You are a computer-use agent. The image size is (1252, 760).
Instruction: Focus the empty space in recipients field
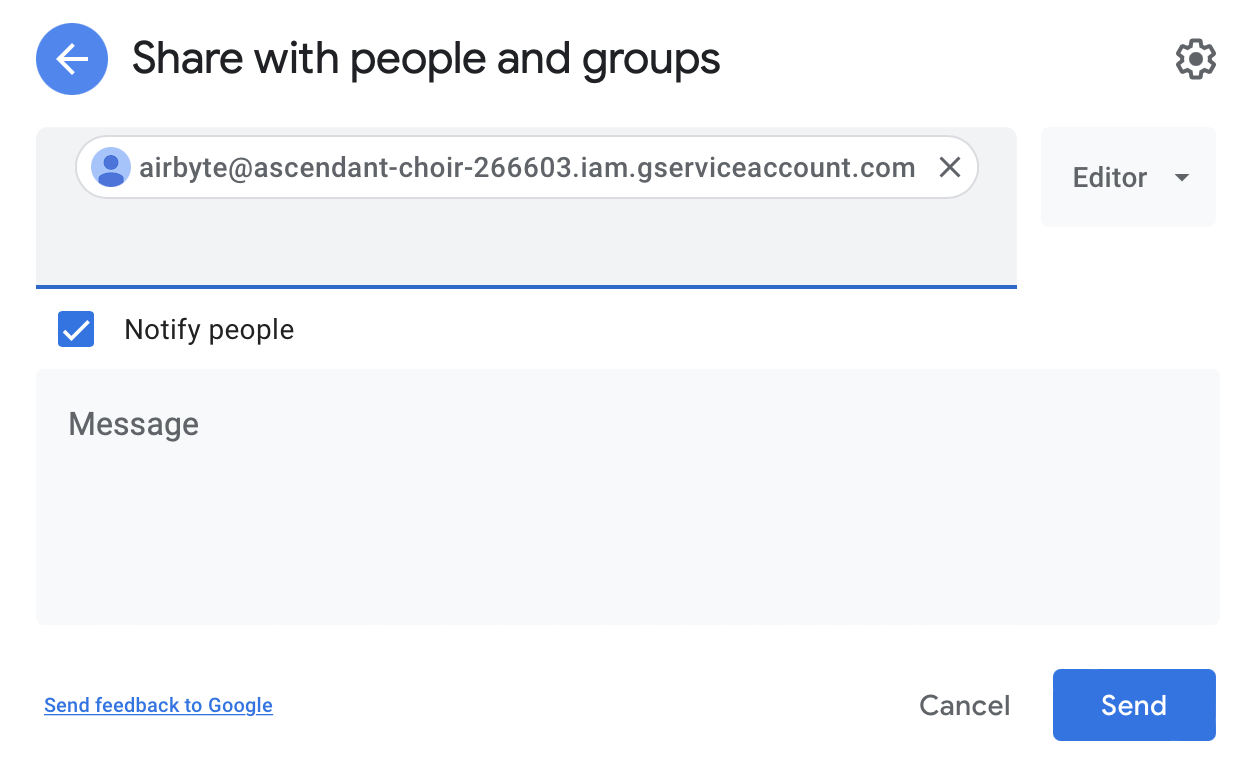coord(526,242)
